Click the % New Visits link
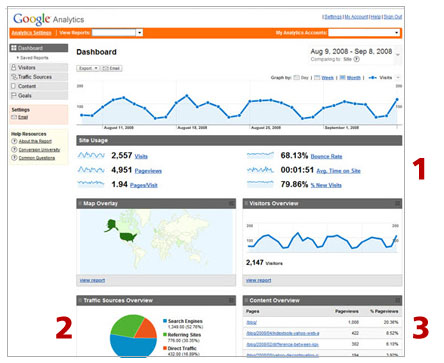Viewport: 444px width, 363px height. (x=326, y=185)
